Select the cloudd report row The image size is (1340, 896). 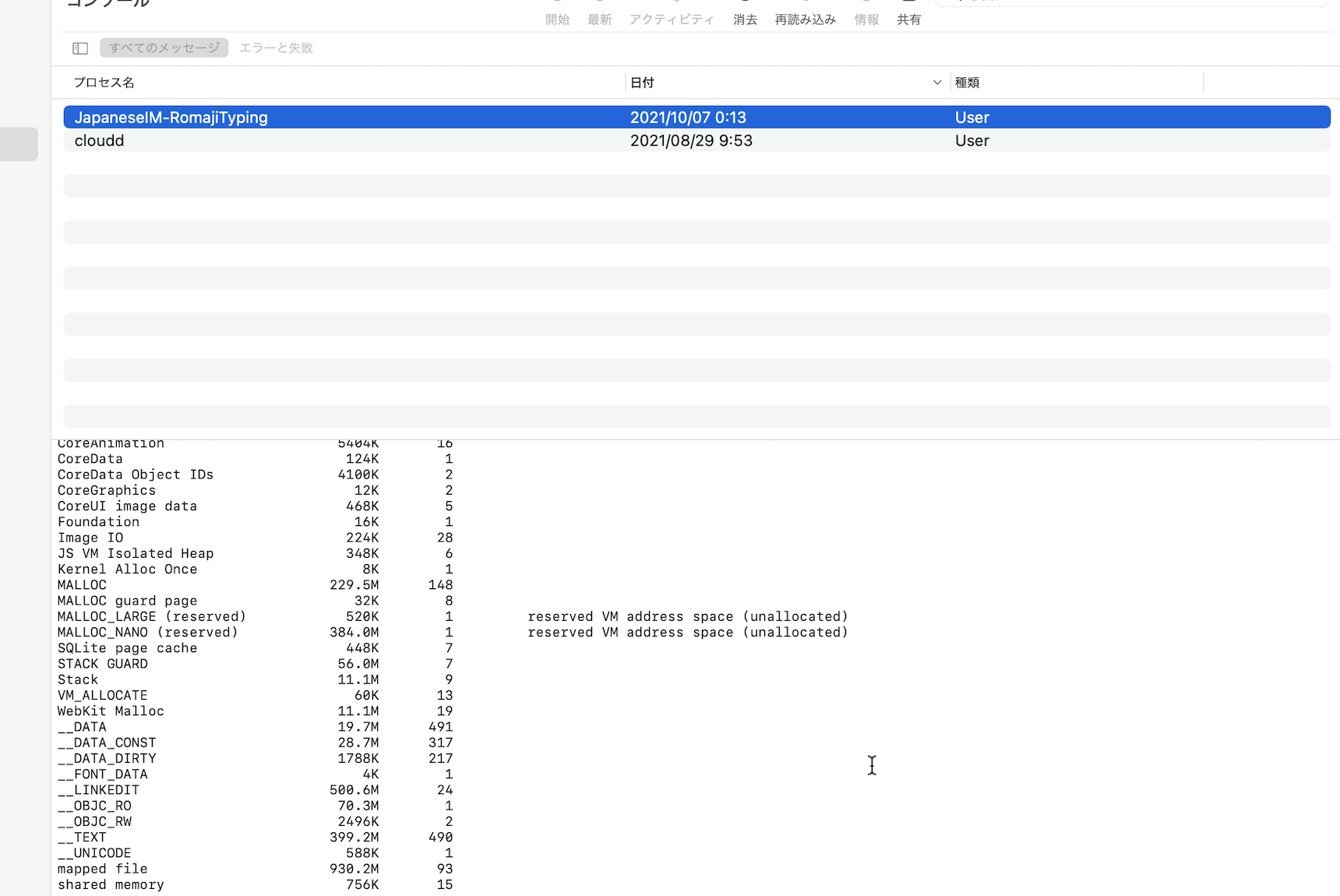coord(100,141)
